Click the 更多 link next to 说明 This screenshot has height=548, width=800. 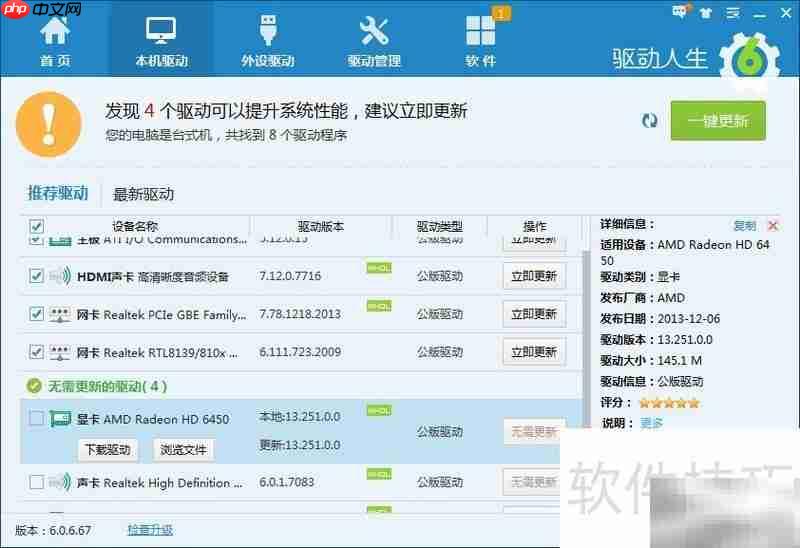[x=652, y=423]
